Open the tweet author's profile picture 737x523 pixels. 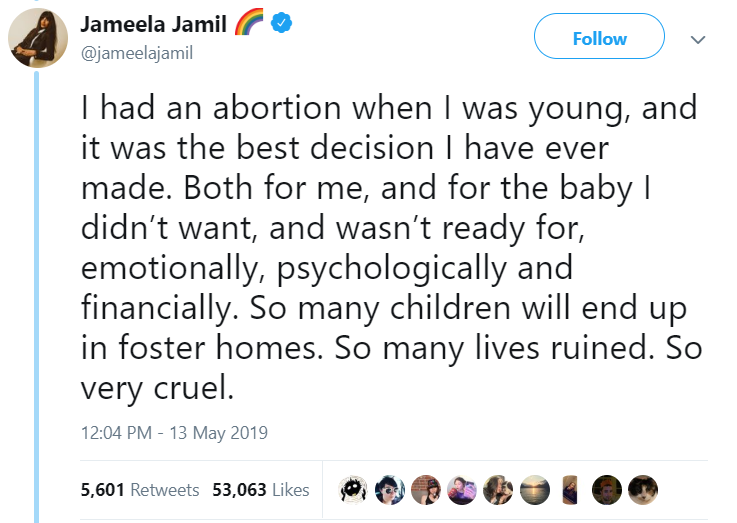38,37
